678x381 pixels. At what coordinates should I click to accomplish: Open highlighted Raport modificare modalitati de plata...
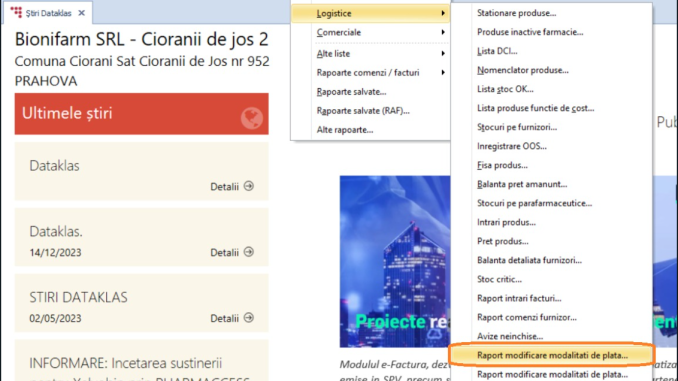point(551,355)
